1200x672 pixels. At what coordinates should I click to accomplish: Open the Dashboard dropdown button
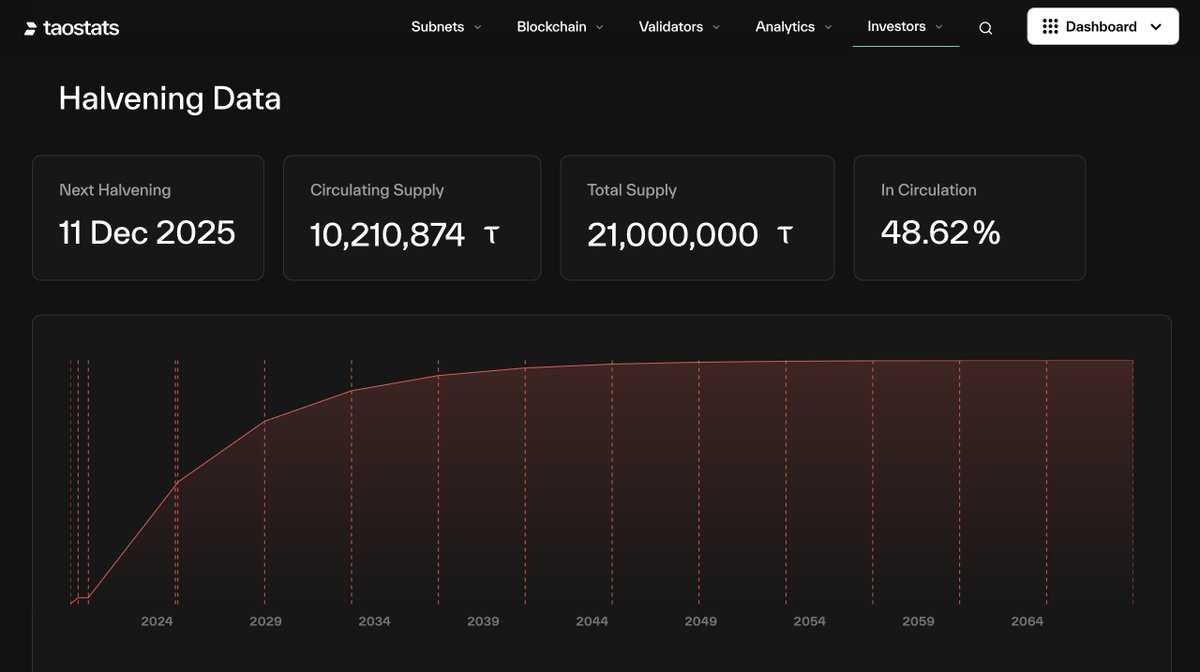[1103, 27]
